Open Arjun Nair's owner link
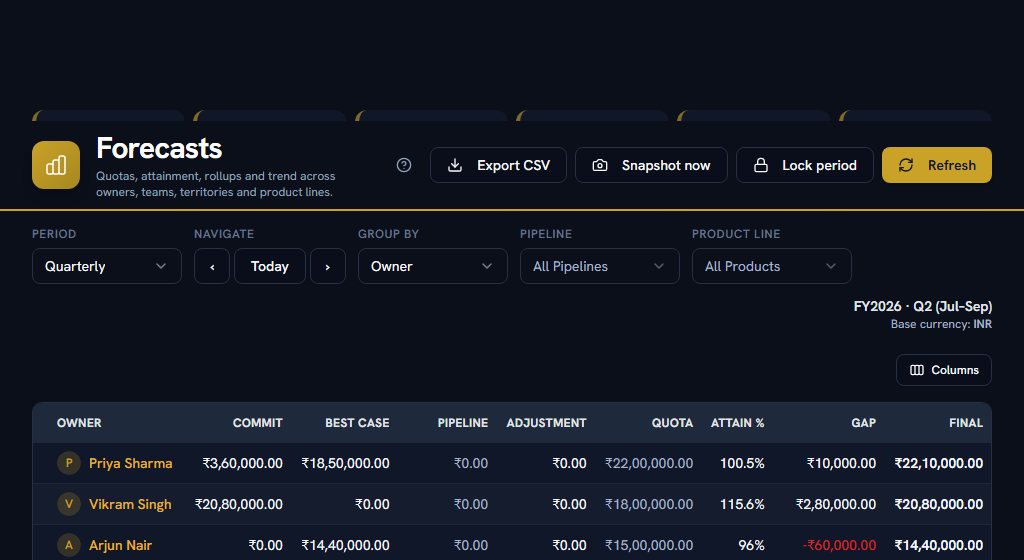The image size is (1024, 560). (120, 546)
